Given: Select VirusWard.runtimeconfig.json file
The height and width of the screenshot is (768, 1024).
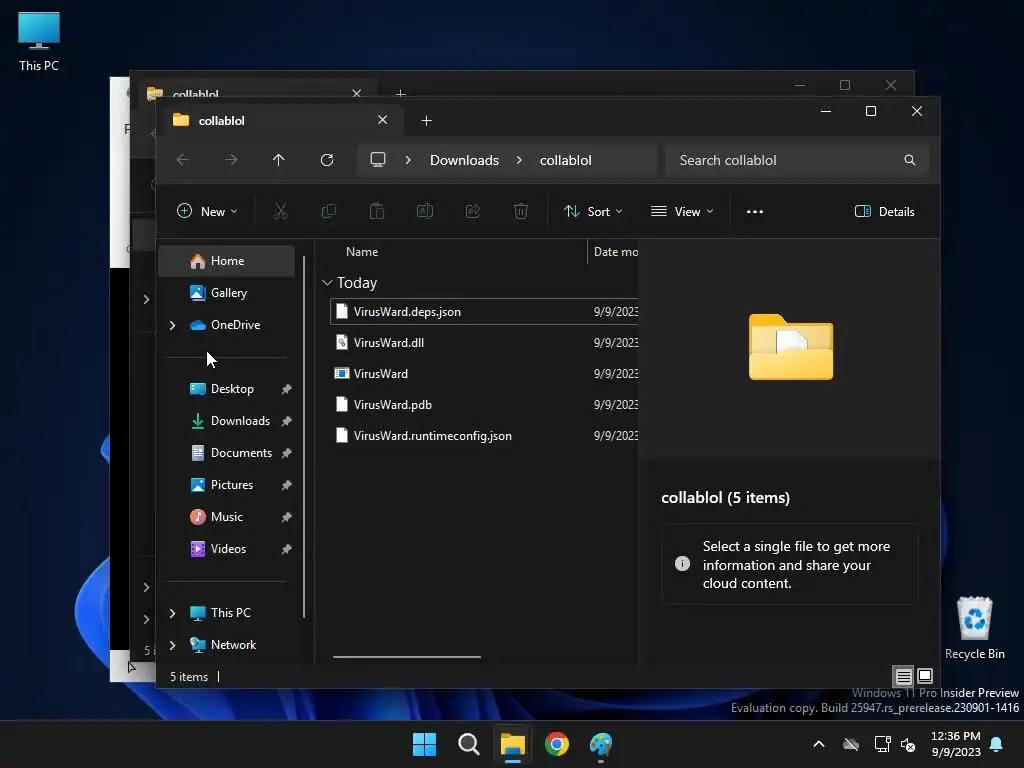Looking at the screenshot, I should 484,436.
